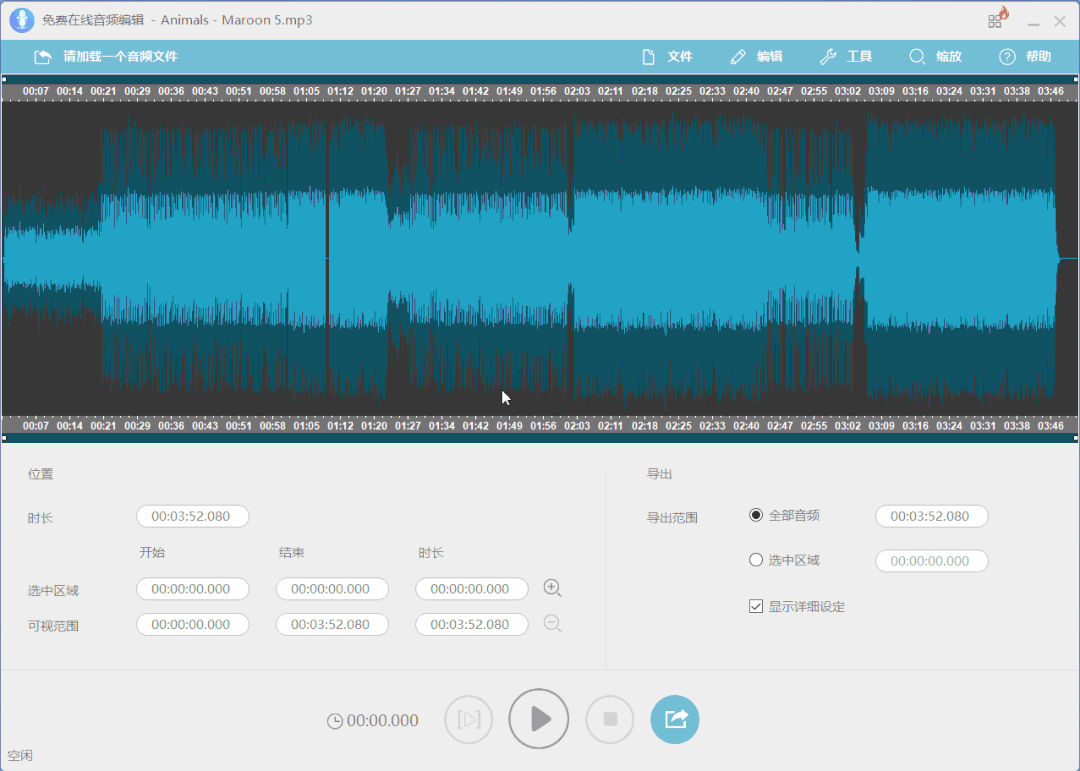Click the 开始 column header
The image size is (1080, 771).
coord(152,553)
